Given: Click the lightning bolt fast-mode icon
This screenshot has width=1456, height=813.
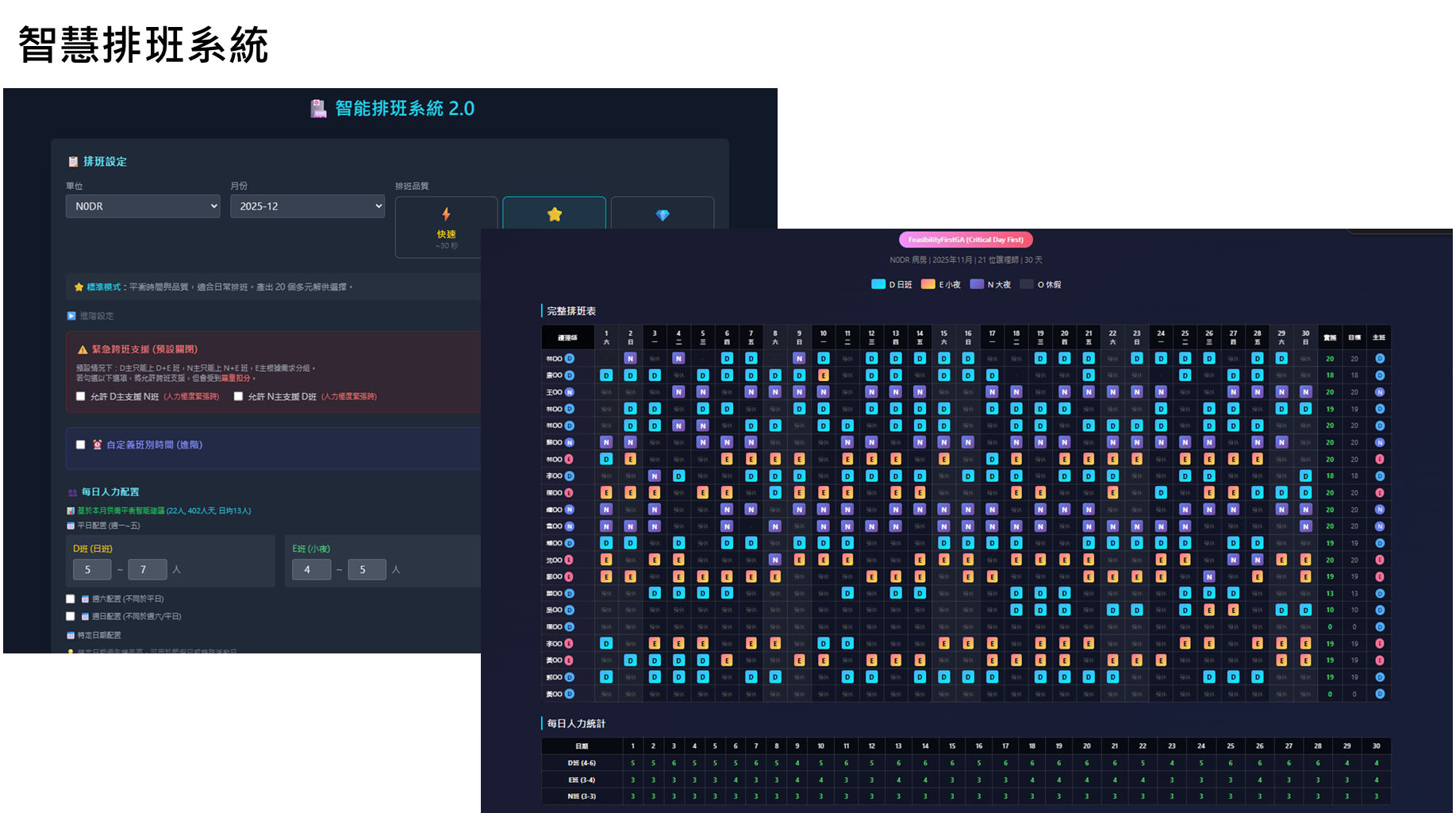Looking at the screenshot, I should [446, 214].
